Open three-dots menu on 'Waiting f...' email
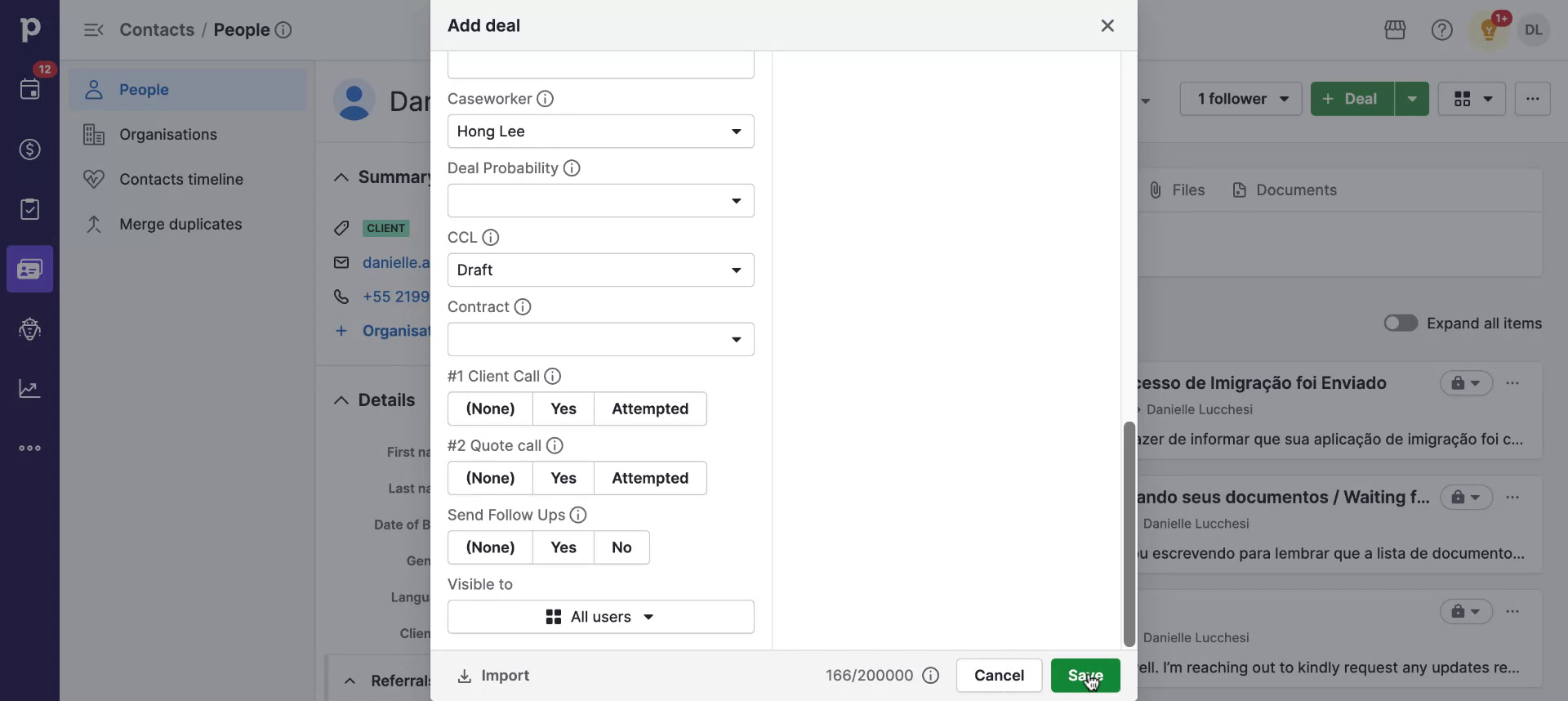The height and width of the screenshot is (701, 1568). coord(1512,498)
